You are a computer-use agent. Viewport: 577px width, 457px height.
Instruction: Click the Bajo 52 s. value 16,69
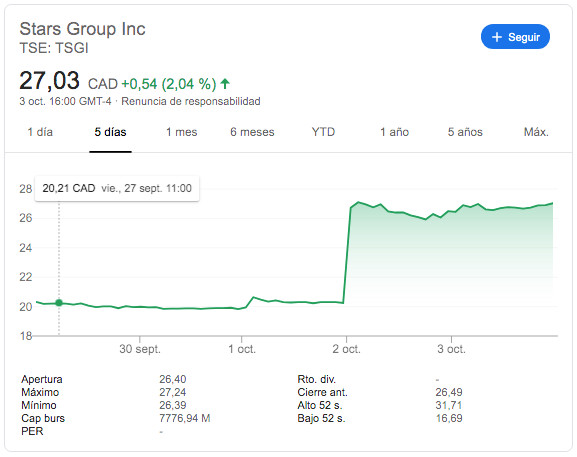coord(449,418)
